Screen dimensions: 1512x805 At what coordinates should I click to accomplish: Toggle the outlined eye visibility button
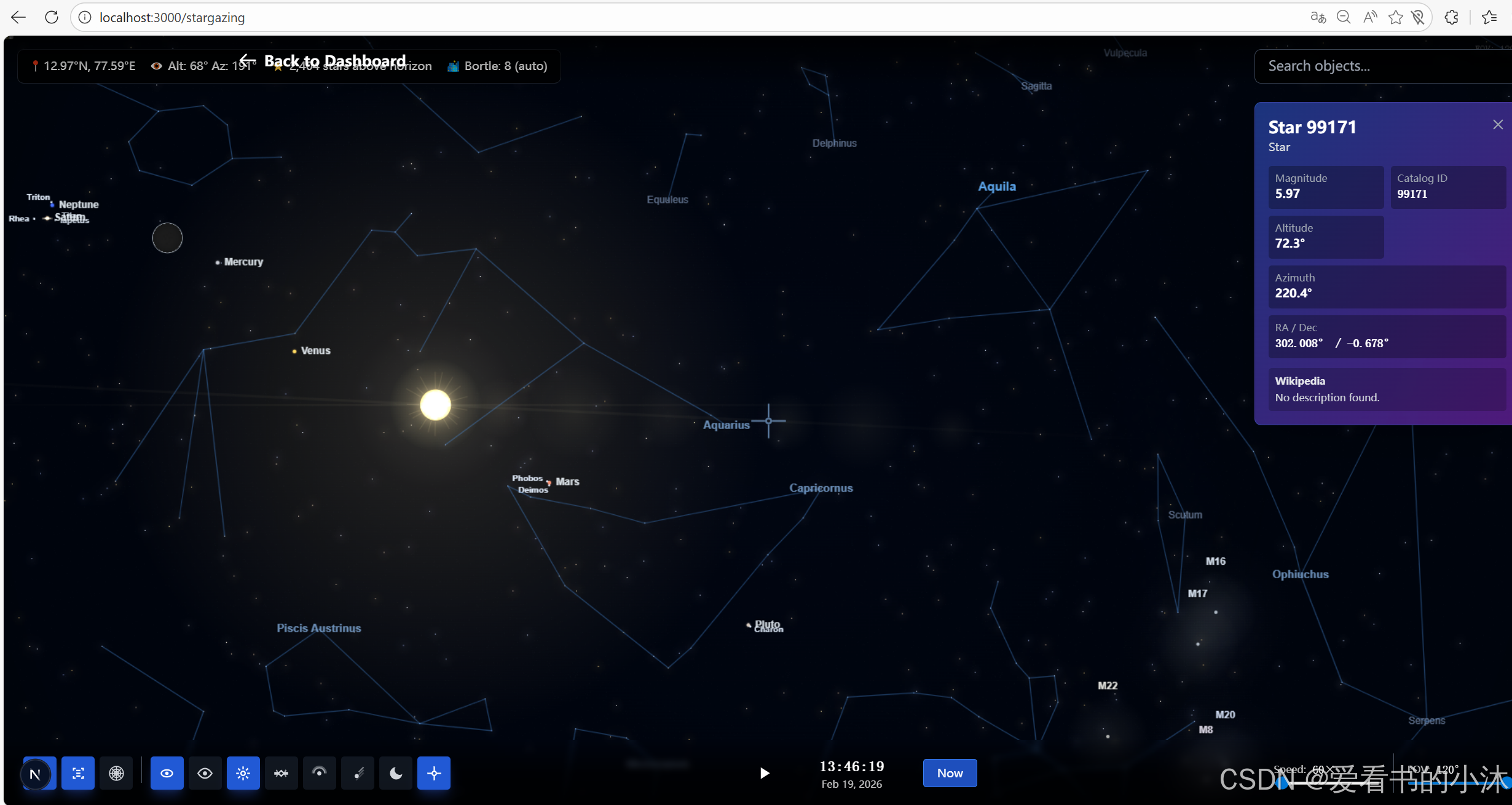205,773
